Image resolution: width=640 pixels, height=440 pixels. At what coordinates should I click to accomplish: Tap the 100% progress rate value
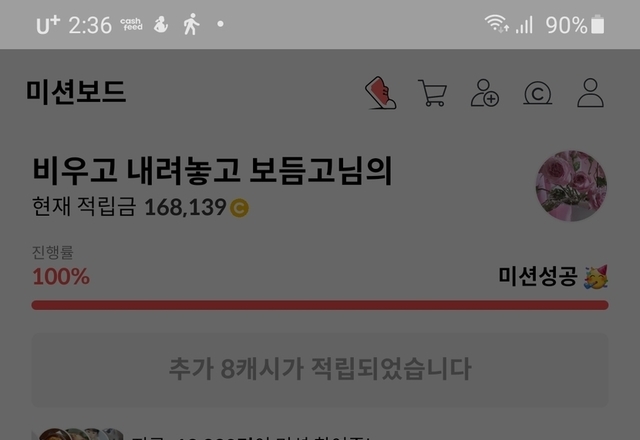(x=61, y=277)
